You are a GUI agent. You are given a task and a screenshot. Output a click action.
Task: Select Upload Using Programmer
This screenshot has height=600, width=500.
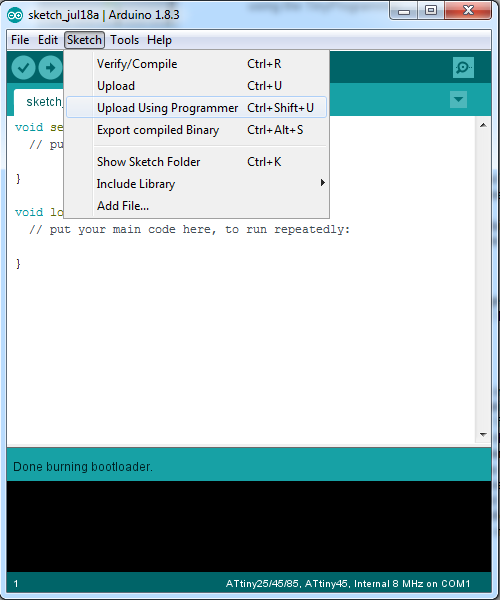(196, 108)
